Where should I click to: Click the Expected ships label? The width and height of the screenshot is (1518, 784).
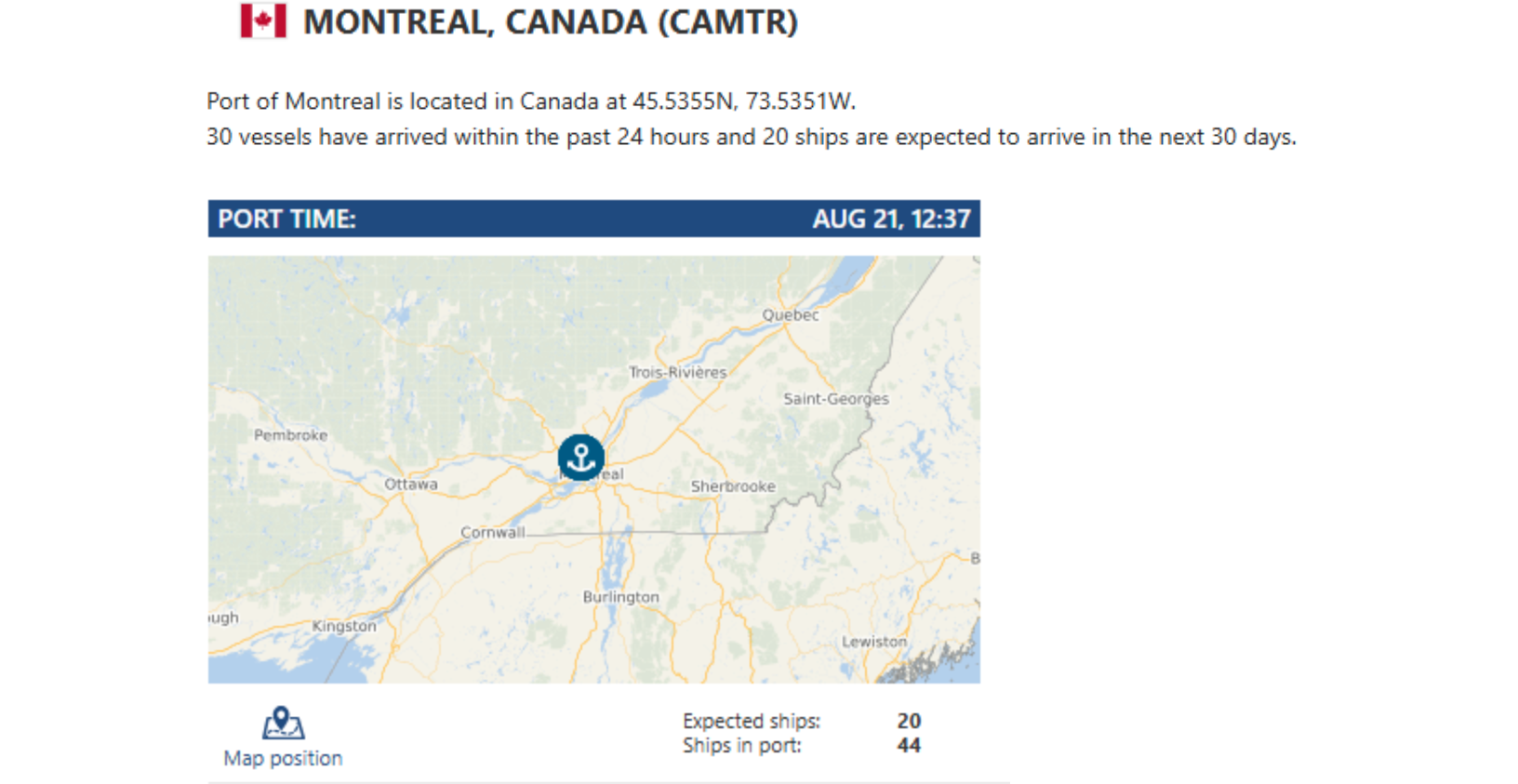(752, 721)
